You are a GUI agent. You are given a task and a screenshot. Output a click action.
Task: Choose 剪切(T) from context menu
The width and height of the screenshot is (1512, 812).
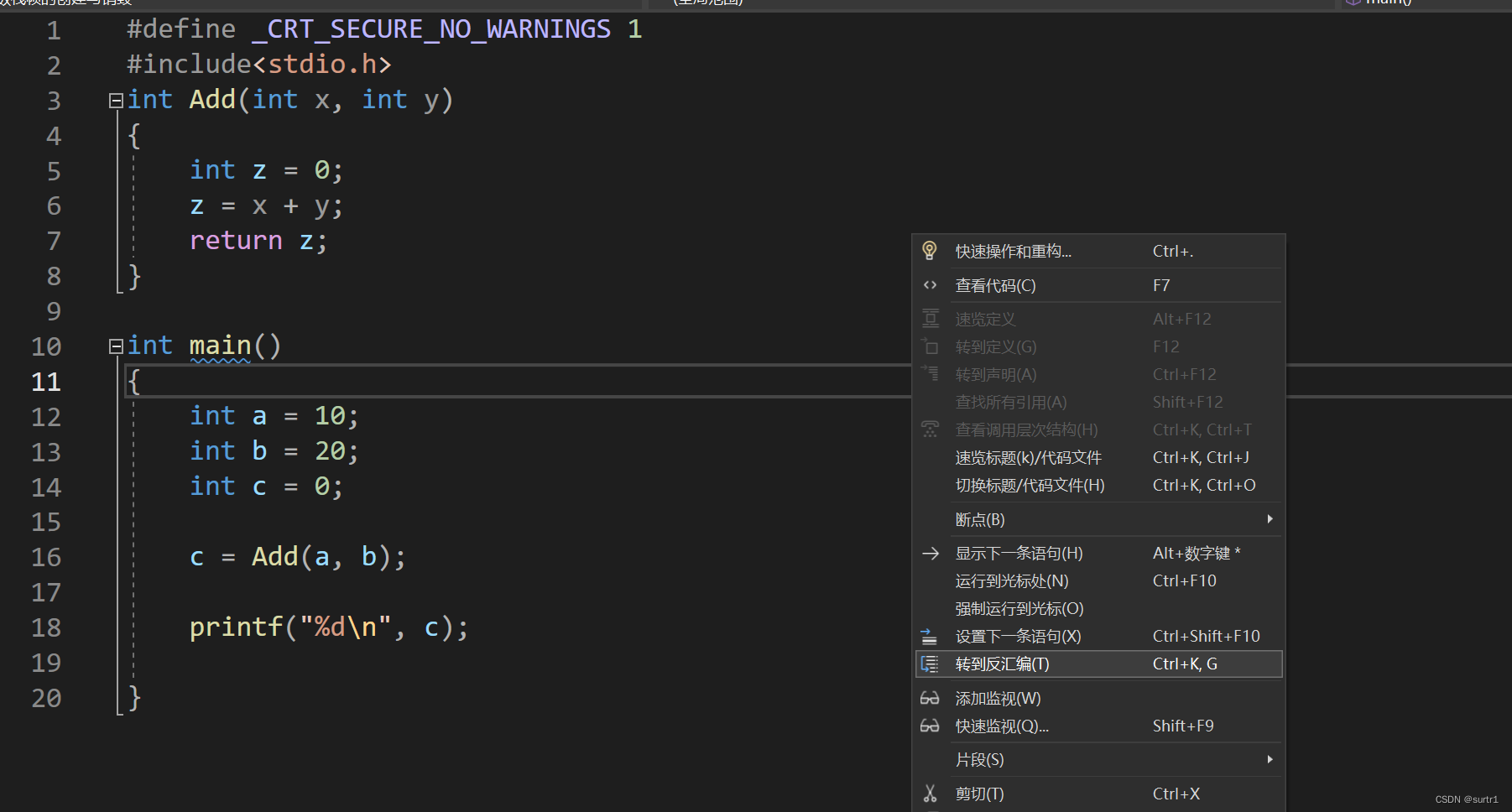click(1098, 794)
